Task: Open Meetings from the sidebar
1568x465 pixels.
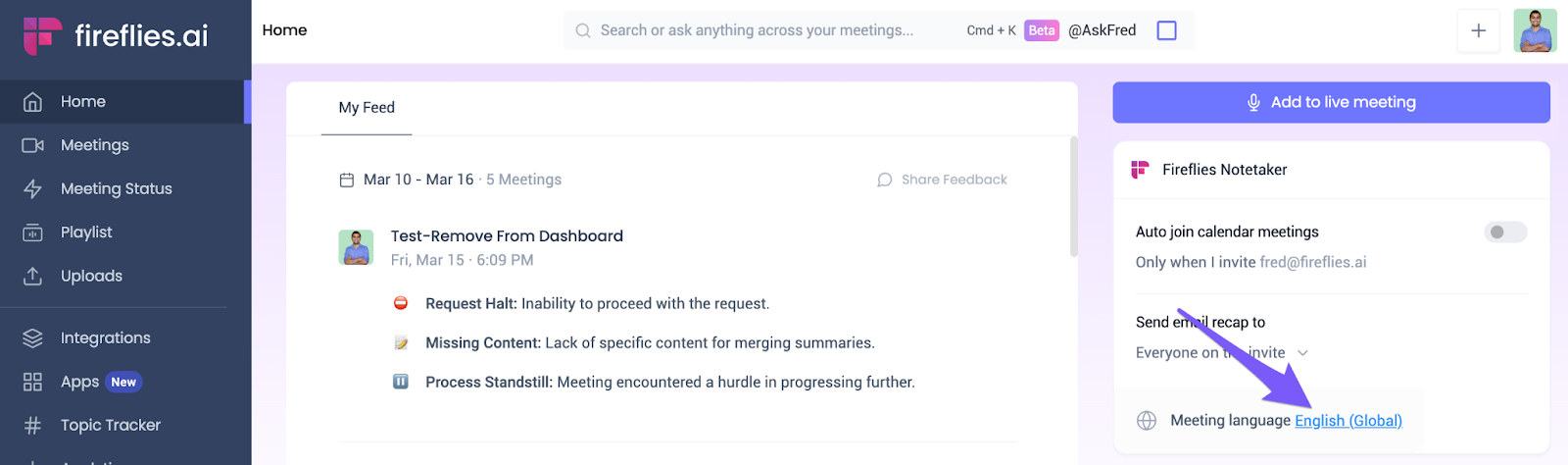Action: pyautogui.click(x=94, y=145)
